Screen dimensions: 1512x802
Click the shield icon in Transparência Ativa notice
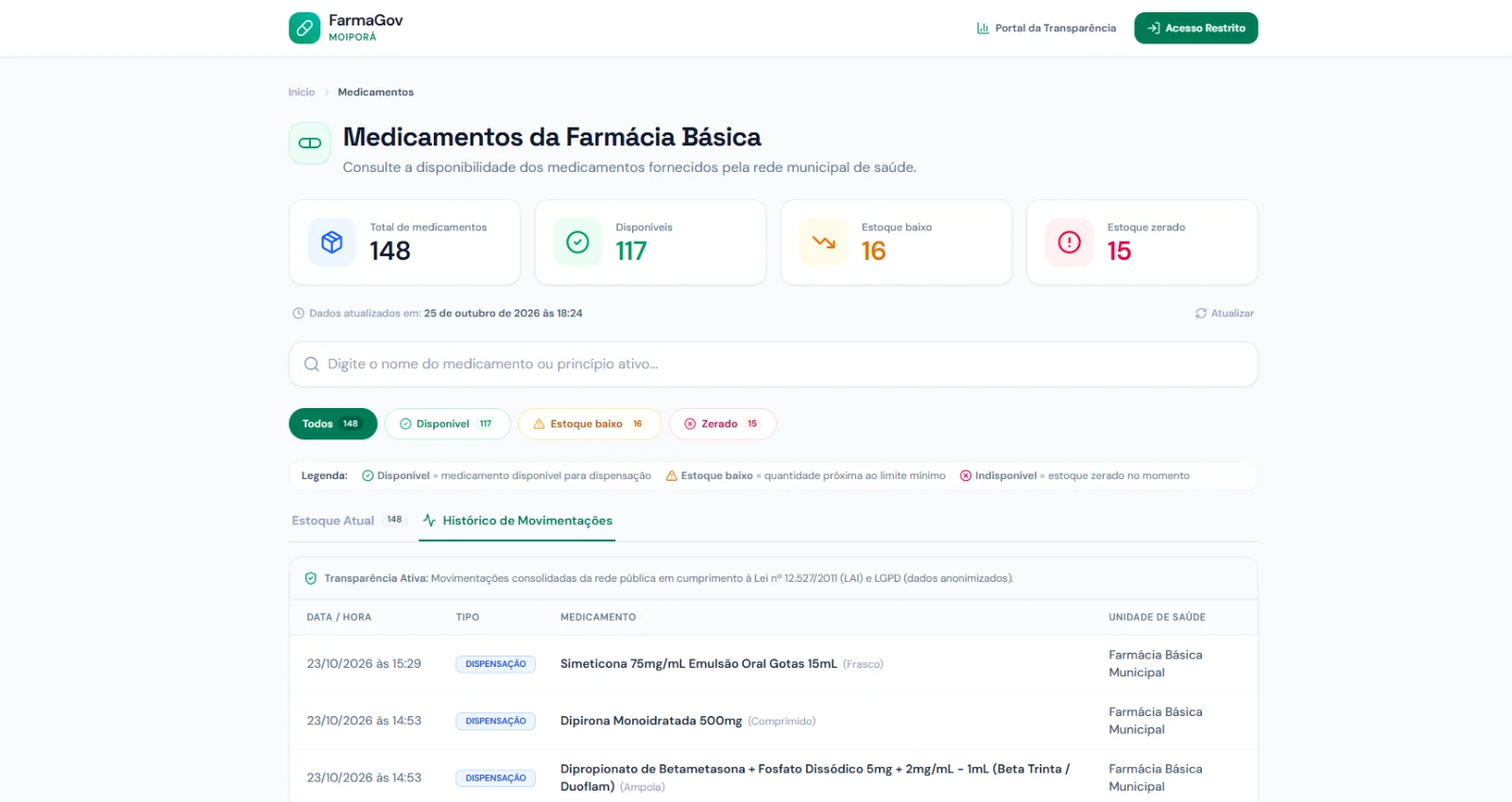(311, 579)
